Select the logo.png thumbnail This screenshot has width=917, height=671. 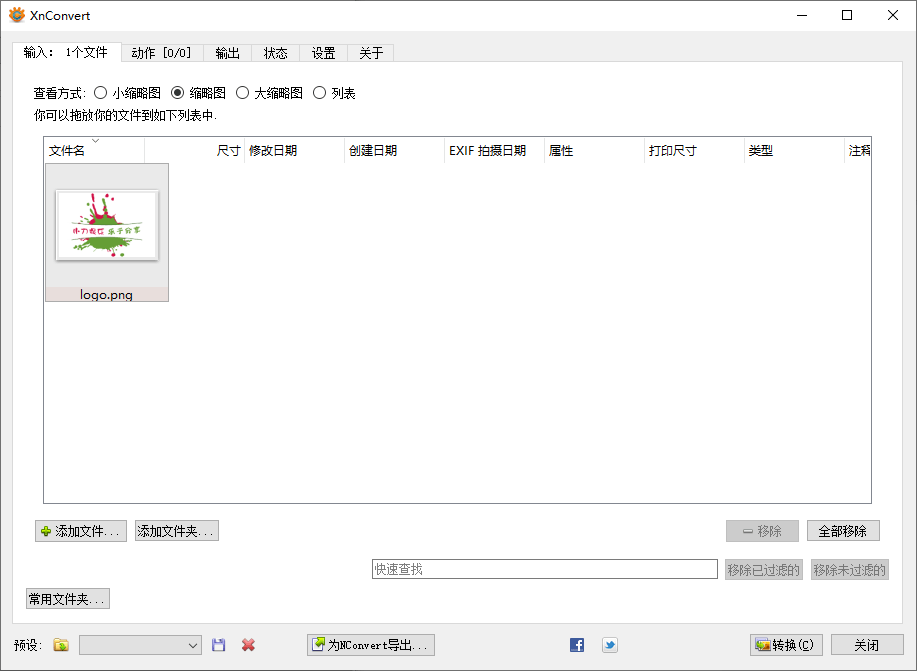click(107, 232)
